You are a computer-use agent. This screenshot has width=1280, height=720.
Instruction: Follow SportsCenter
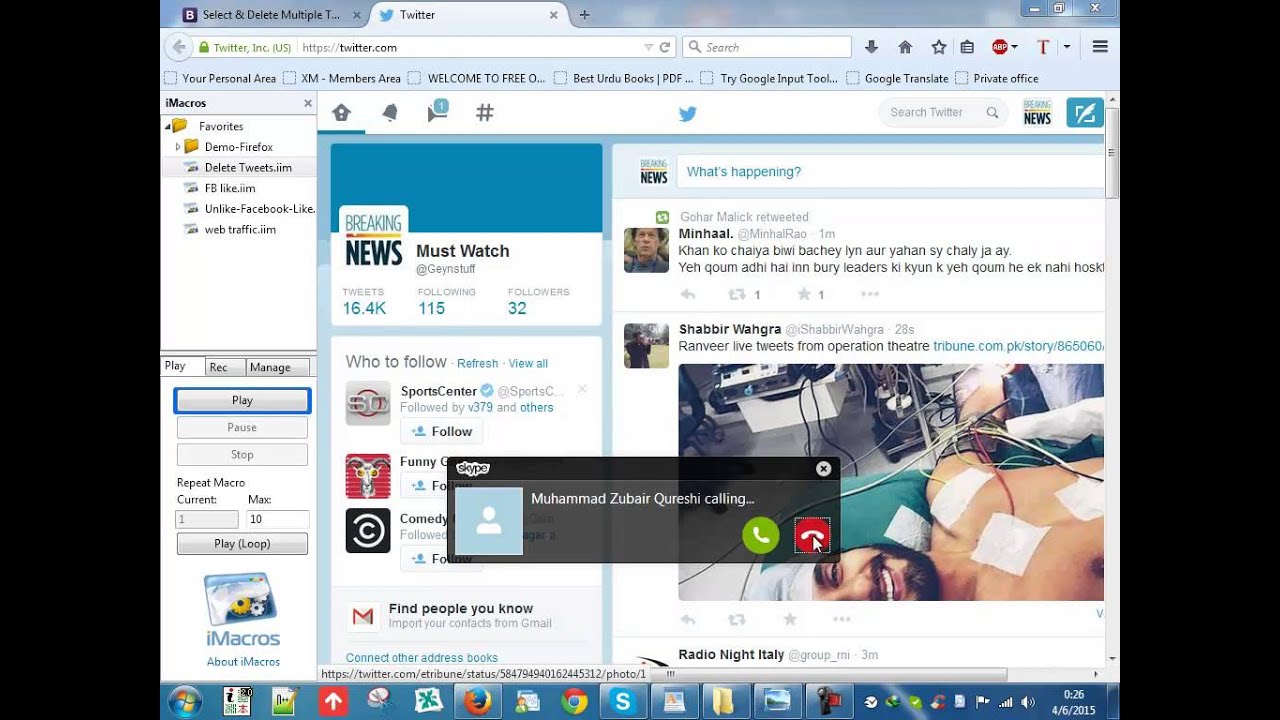[441, 431]
